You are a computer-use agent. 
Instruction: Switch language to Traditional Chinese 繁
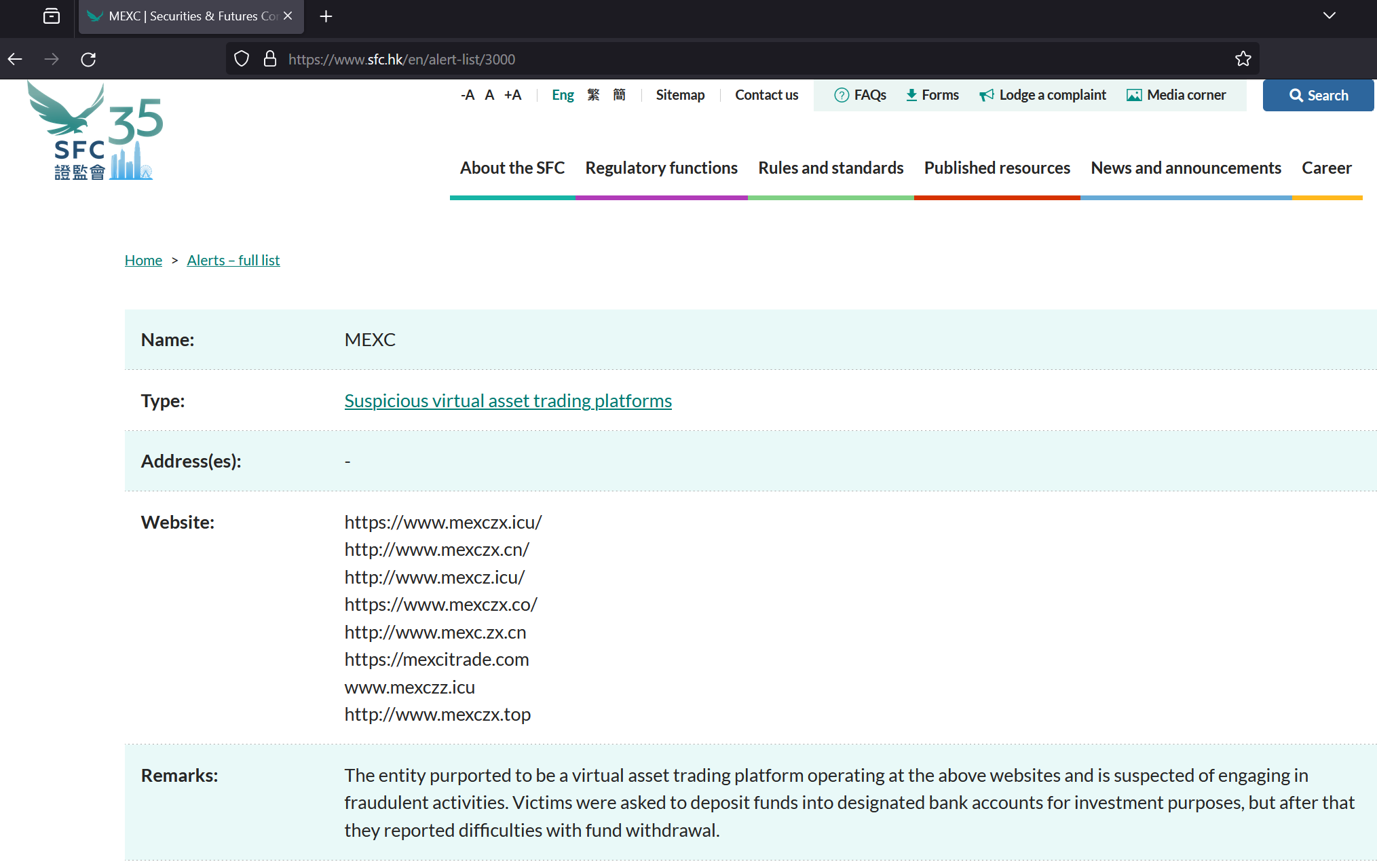click(593, 95)
